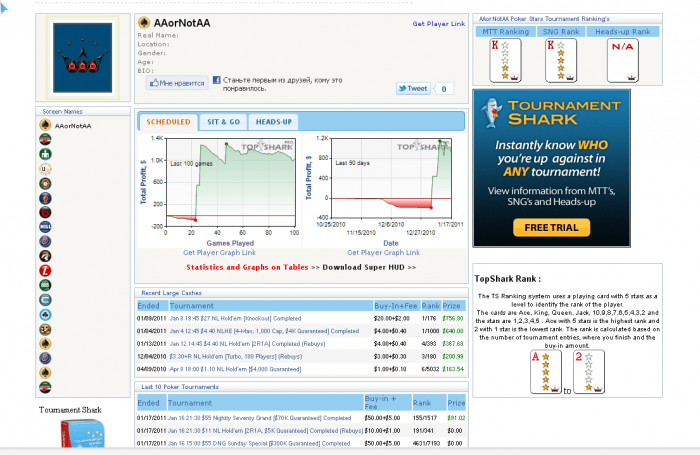Click the black icon with red b
Image resolution: width=700 pixels, height=455 pixels.
45,212
